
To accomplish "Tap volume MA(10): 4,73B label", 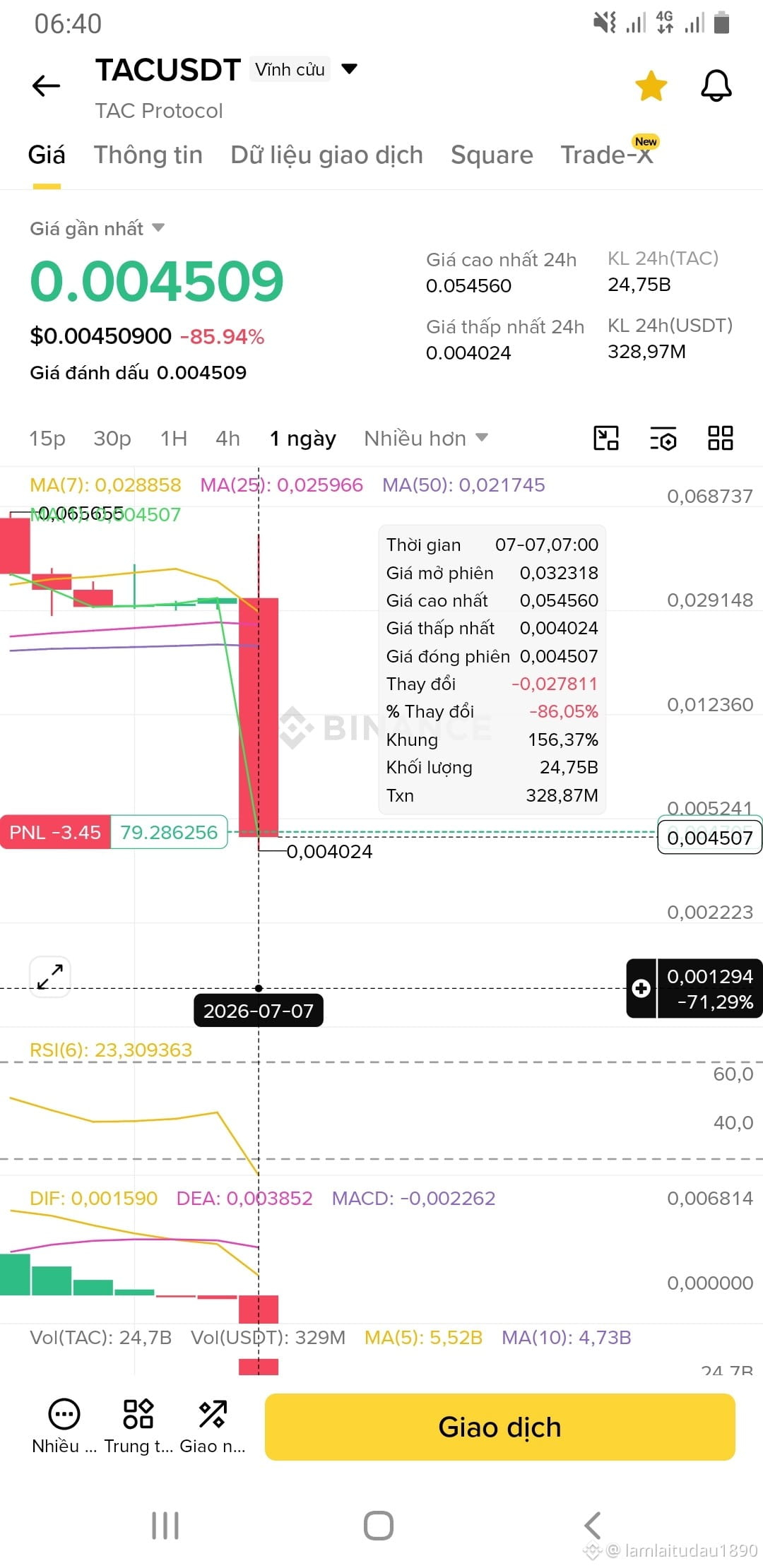I will click(x=567, y=1337).
